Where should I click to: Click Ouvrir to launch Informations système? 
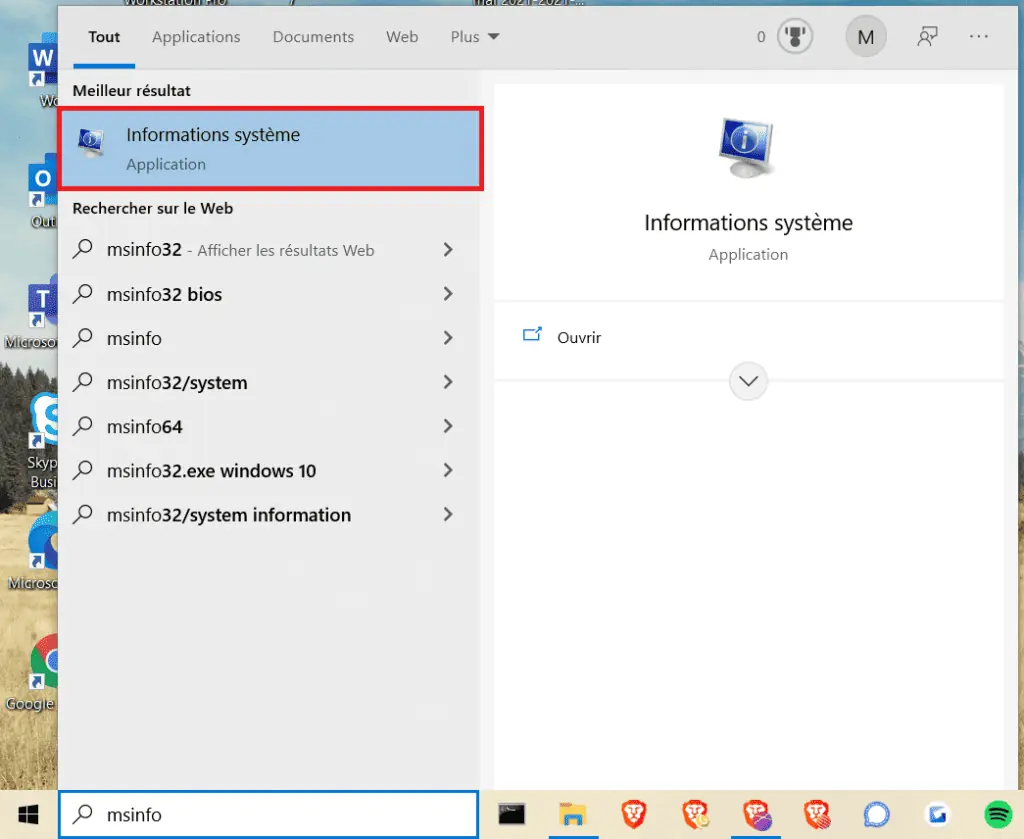tap(578, 338)
